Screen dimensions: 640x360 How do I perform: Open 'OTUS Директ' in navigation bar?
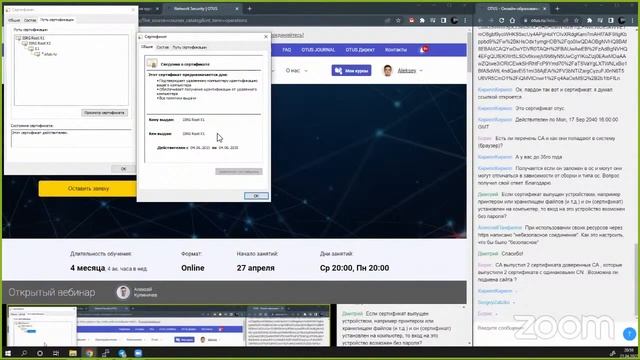[360, 50]
